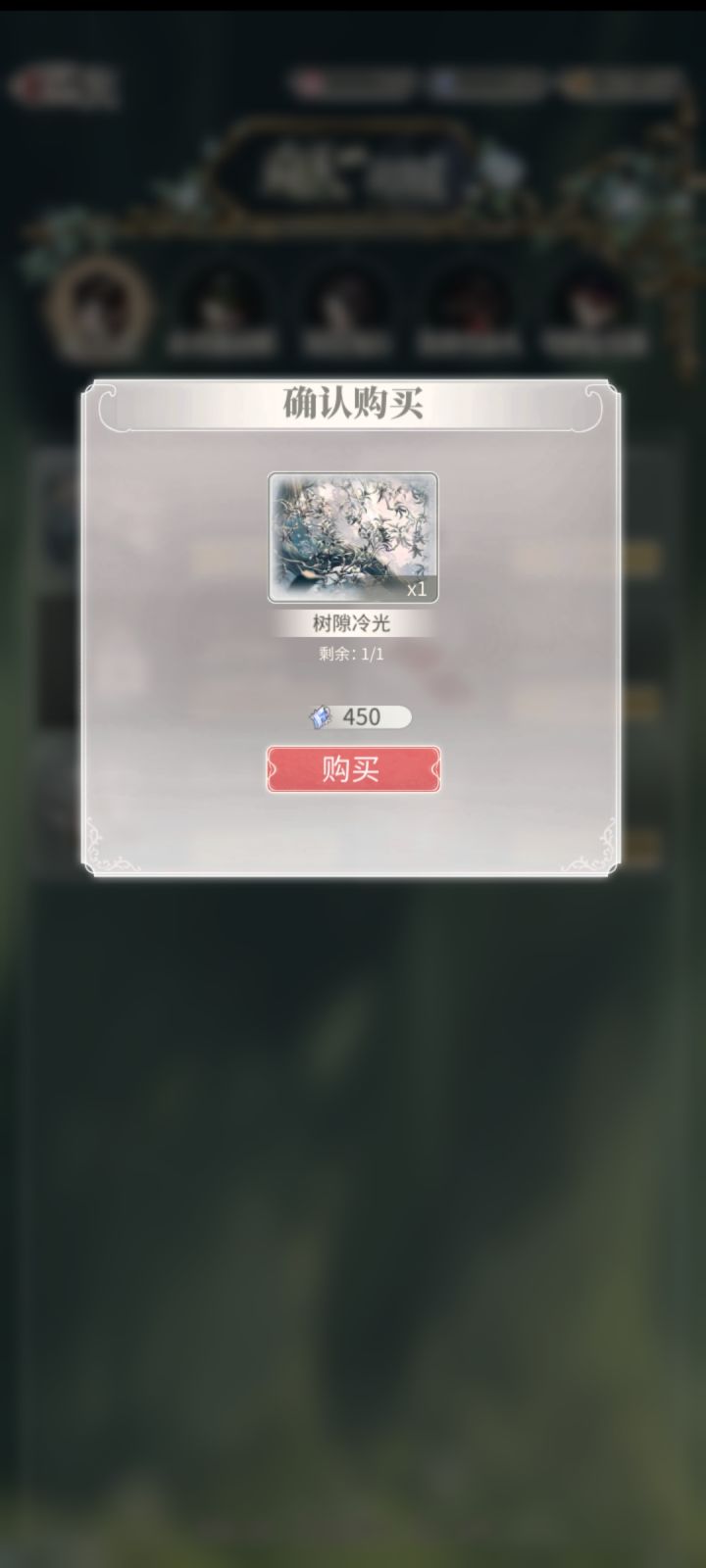This screenshot has width=706, height=1568.
Task: Tap the x1 quantity badge on thumbnail
Action: pos(417,589)
